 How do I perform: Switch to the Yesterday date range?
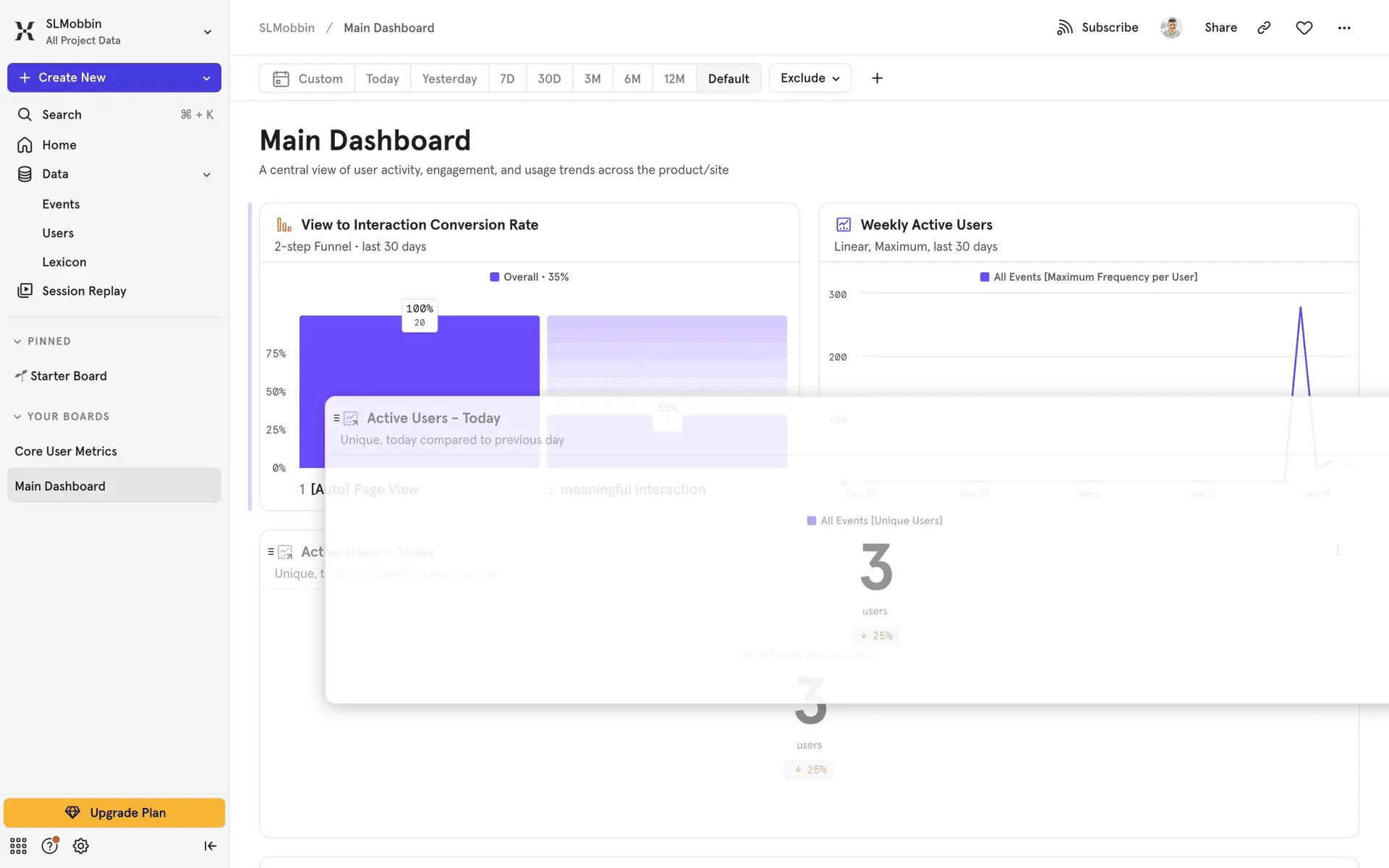tap(449, 78)
